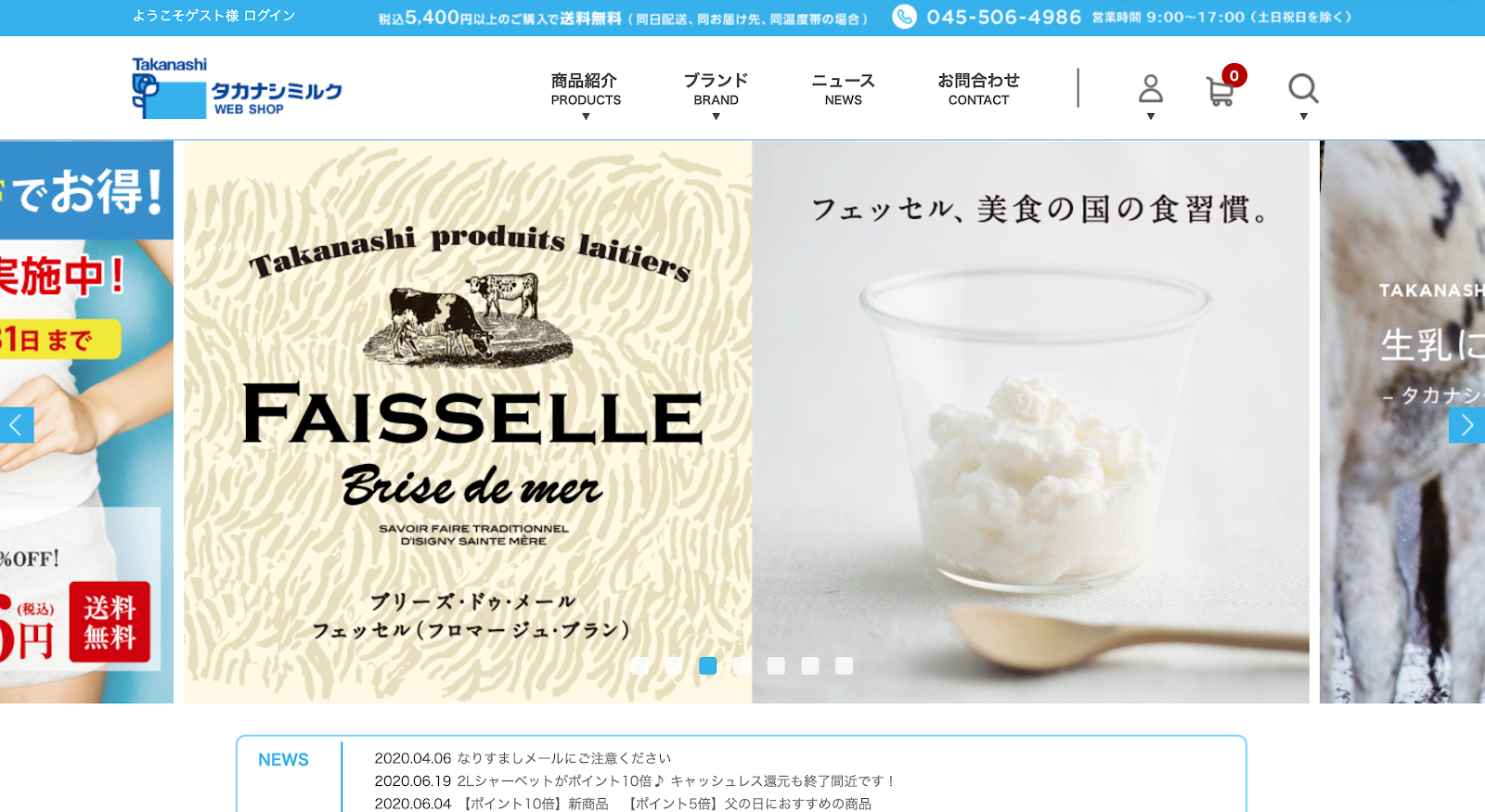Click the phone icon beside 045-506-4986
Image resolution: width=1485 pixels, height=812 pixels.
point(904,17)
